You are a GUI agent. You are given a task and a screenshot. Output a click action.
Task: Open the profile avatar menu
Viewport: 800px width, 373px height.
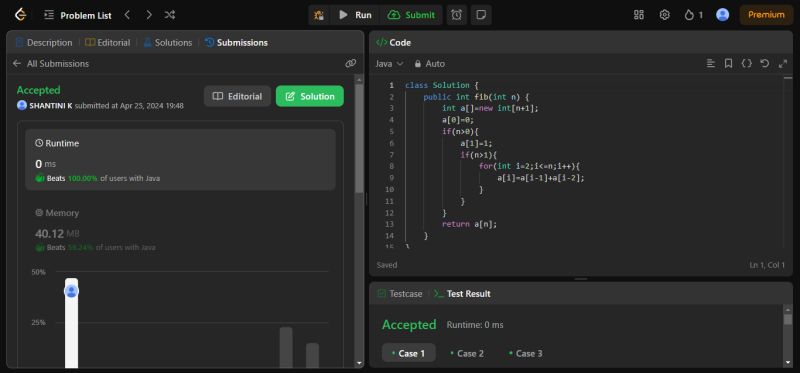pyautogui.click(x=722, y=15)
